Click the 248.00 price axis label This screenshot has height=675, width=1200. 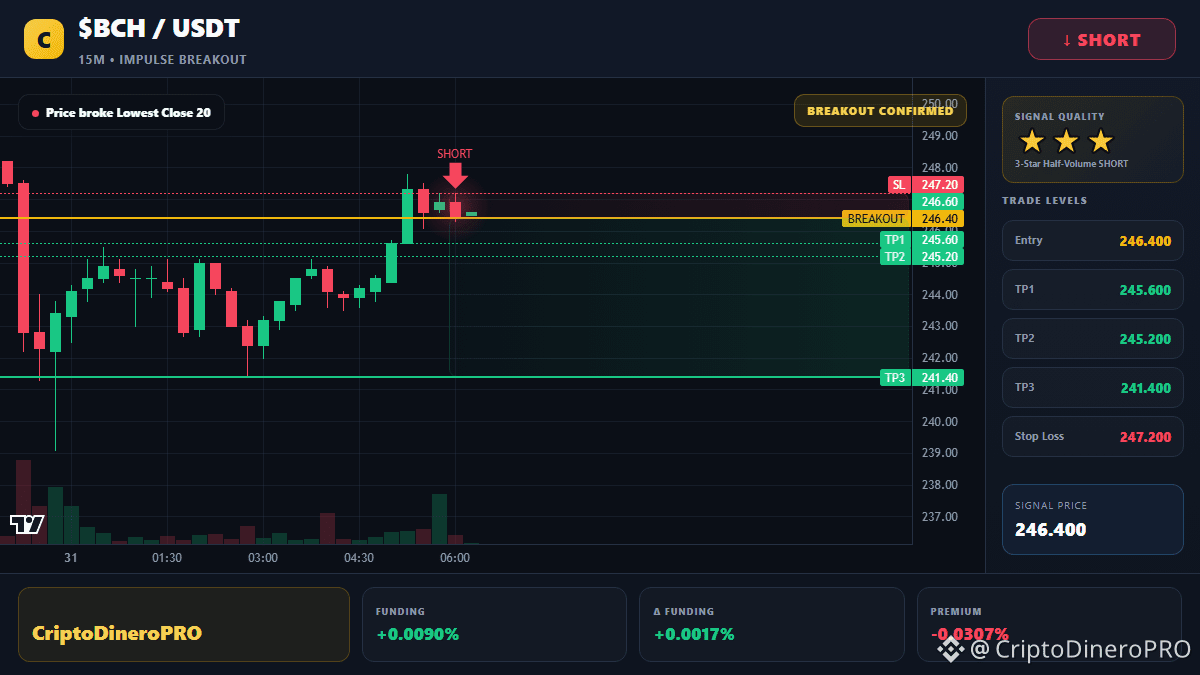coord(940,168)
